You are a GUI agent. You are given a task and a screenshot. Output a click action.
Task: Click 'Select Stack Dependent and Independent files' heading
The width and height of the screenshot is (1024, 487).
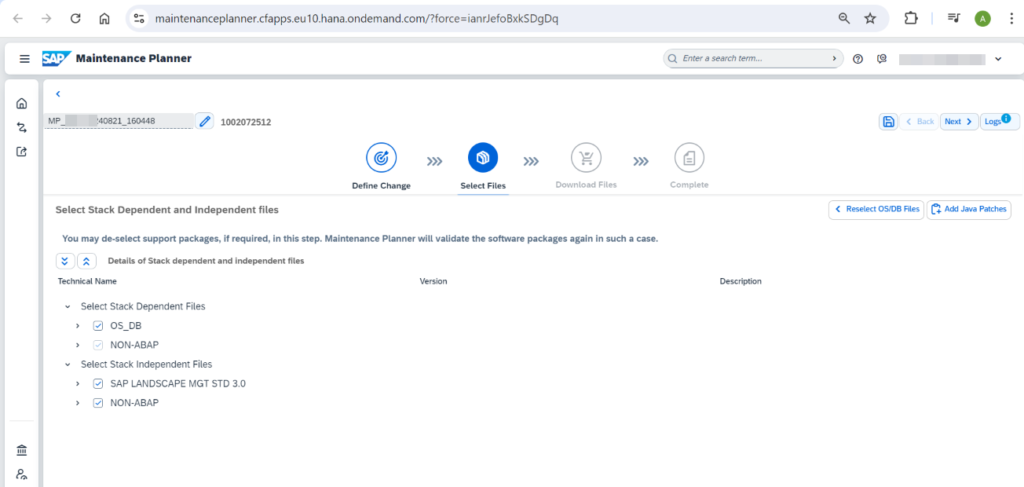point(167,210)
